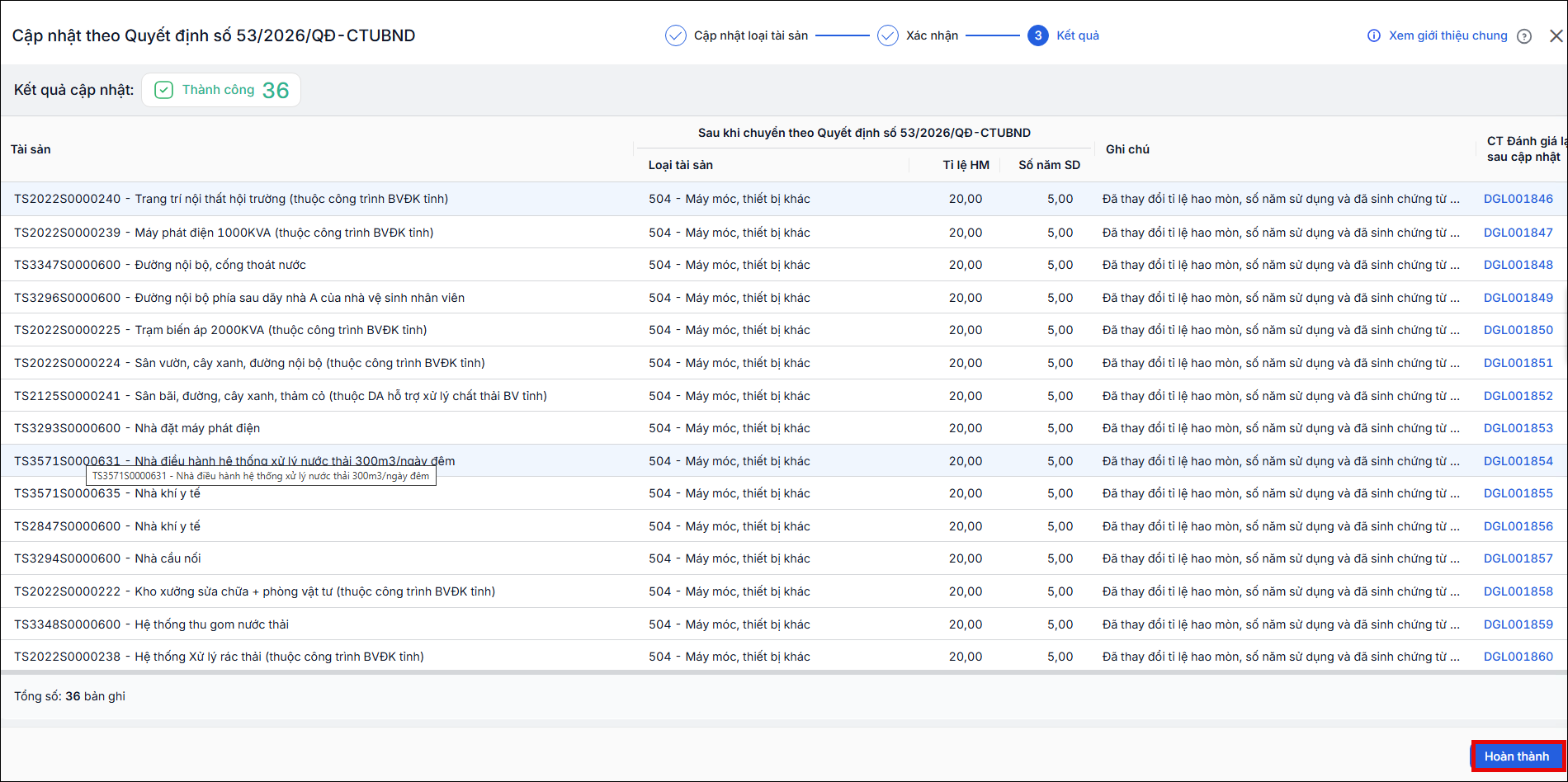1568x782 pixels.
Task: Click the checkmark icon for Cập nhật loại tài sản step
Action: 676,35
